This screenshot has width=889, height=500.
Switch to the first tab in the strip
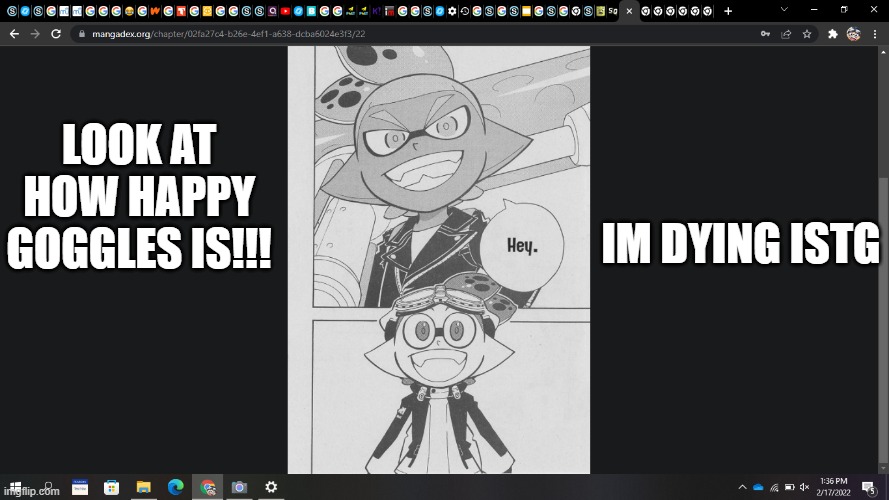click(12, 11)
